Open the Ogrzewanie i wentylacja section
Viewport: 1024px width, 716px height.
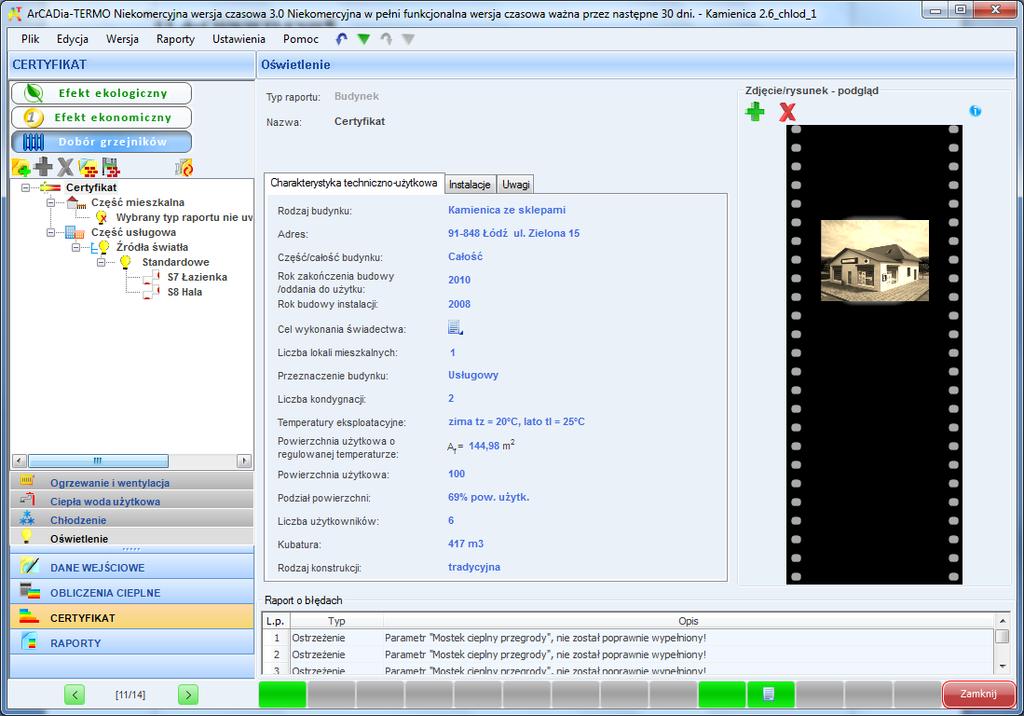tap(132, 482)
